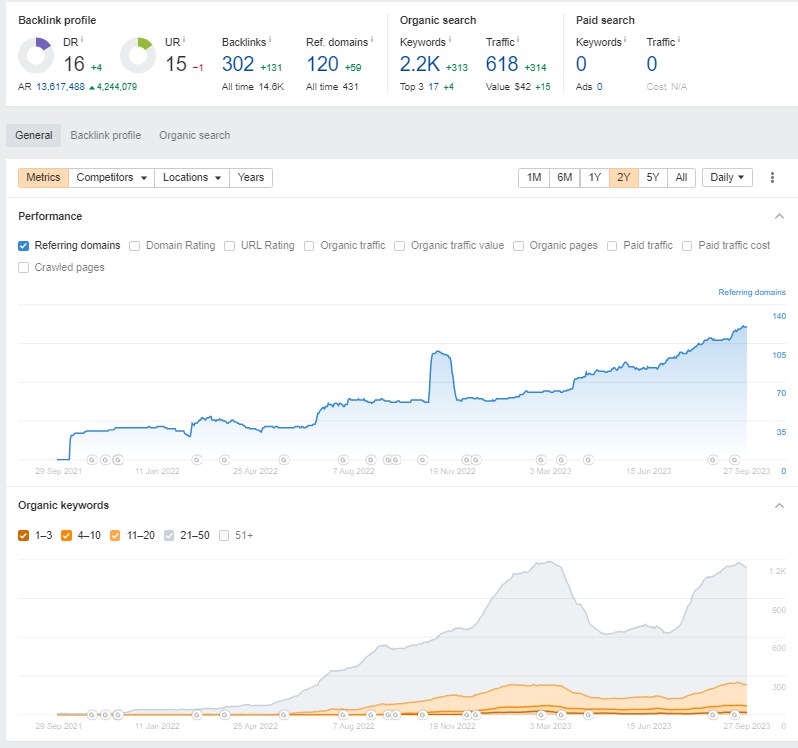Uncheck the Referring domains checkbox
Image resolution: width=798 pixels, height=748 pixels.
pyautogui.click(x=23, y=246)
